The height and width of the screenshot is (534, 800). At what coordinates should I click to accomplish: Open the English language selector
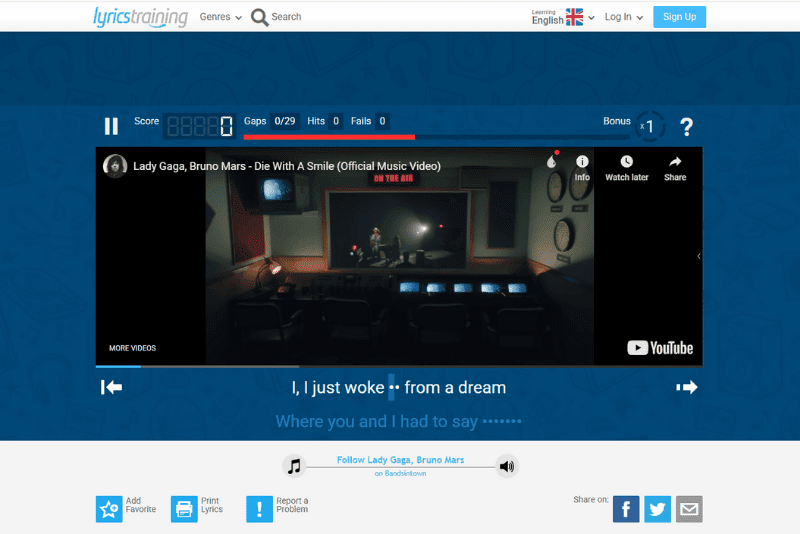click(x=562, y=17)
